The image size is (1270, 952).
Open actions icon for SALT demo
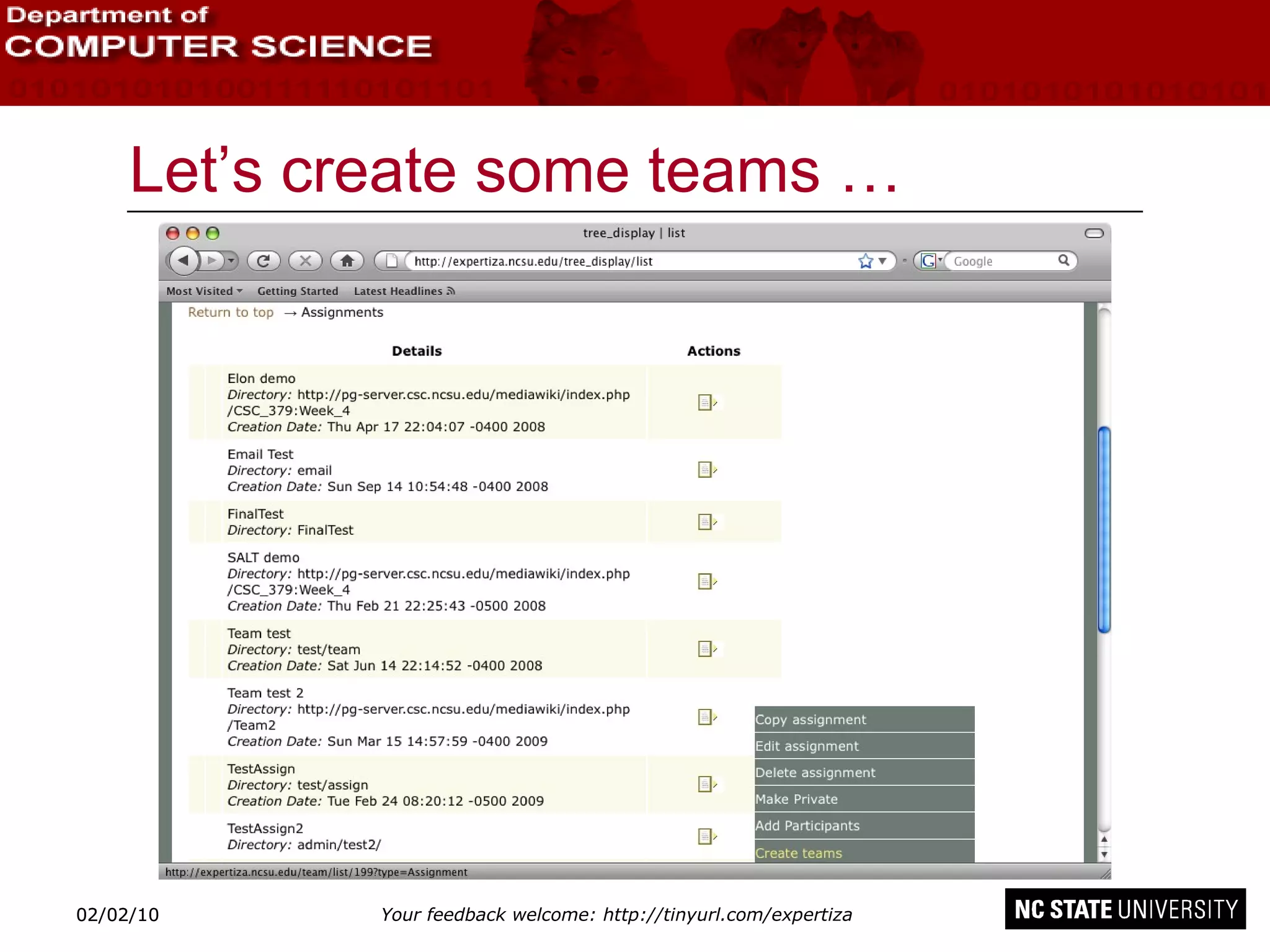click(706, 581)
